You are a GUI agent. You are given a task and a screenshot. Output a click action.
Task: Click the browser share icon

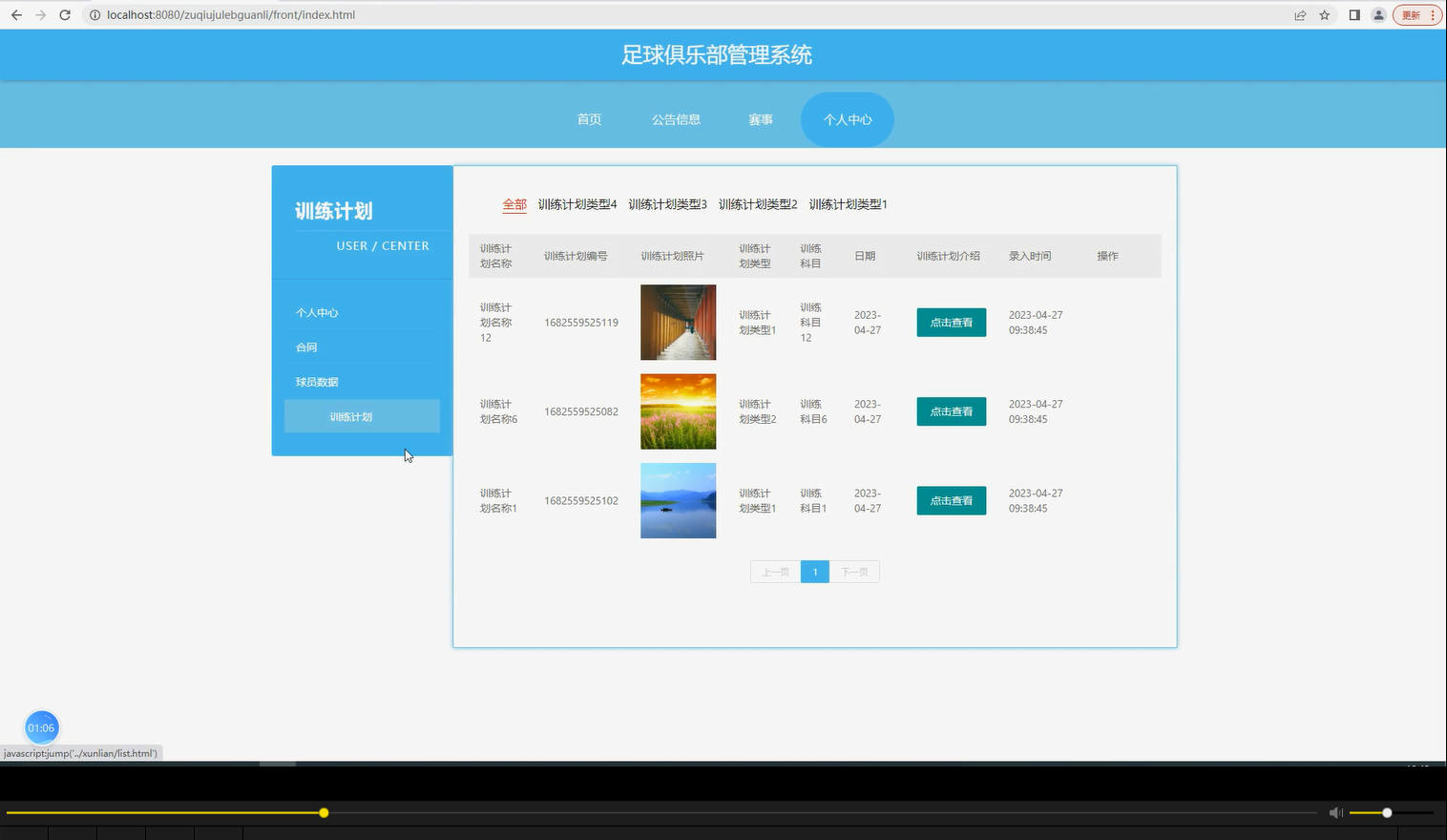click(1299, 14)
